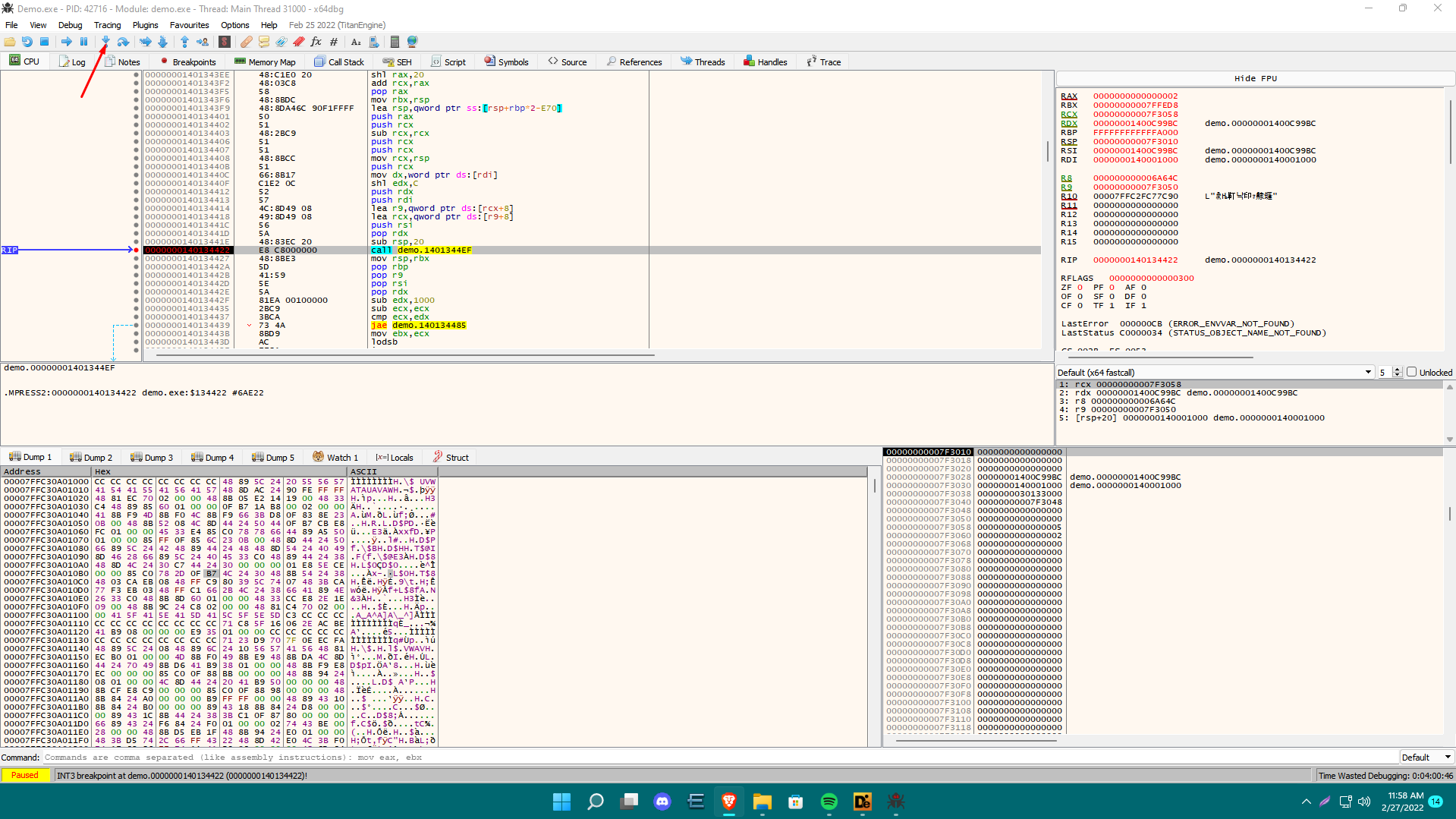Click the LastError ERROR_ENVVAR_NOT_FOUND text

tap(1178, 324)
